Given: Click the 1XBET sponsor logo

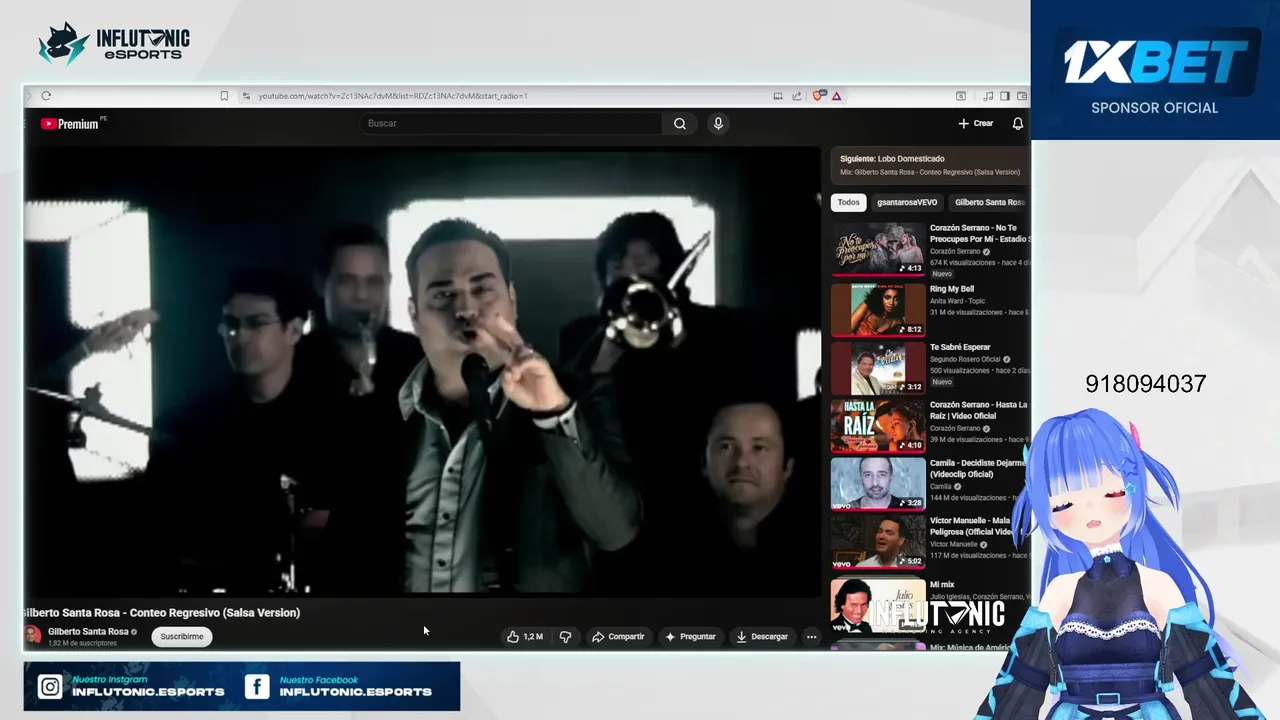Looking at the screenshot, I should (x=1155, y=62).
